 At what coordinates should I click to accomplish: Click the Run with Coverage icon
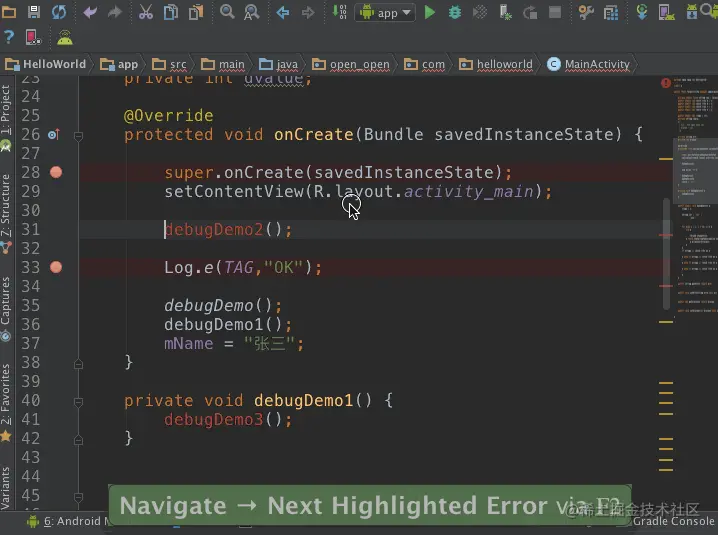480,12
